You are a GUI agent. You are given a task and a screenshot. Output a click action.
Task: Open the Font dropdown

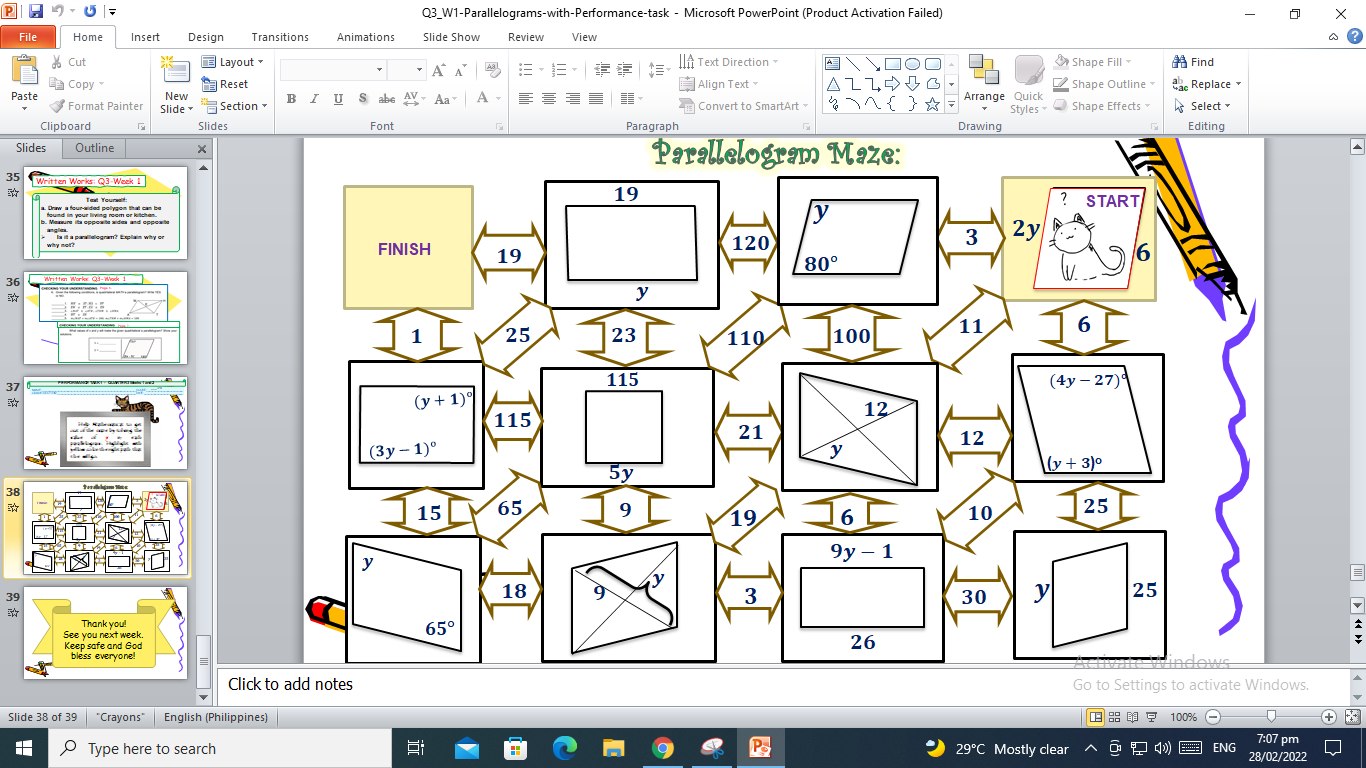click(378, 69)
